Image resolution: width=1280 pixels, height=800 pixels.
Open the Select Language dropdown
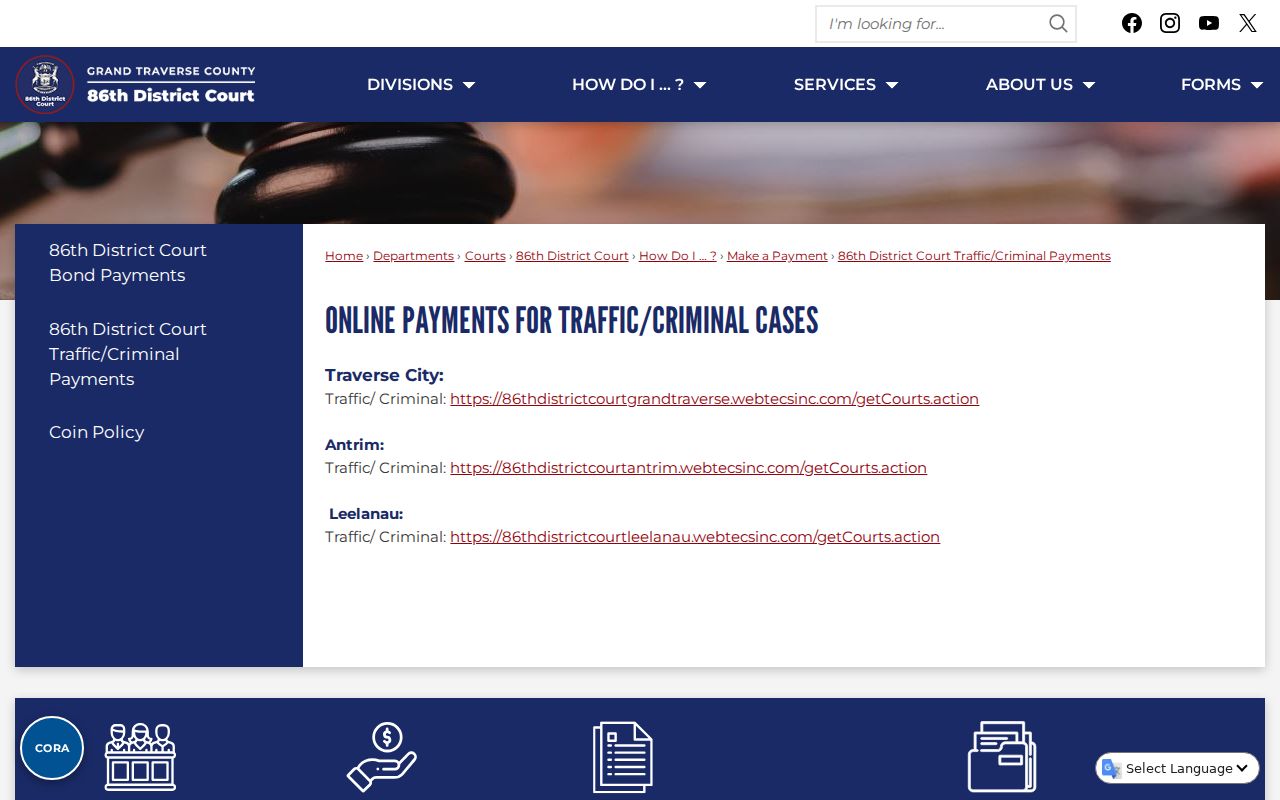pos(1178,768)
